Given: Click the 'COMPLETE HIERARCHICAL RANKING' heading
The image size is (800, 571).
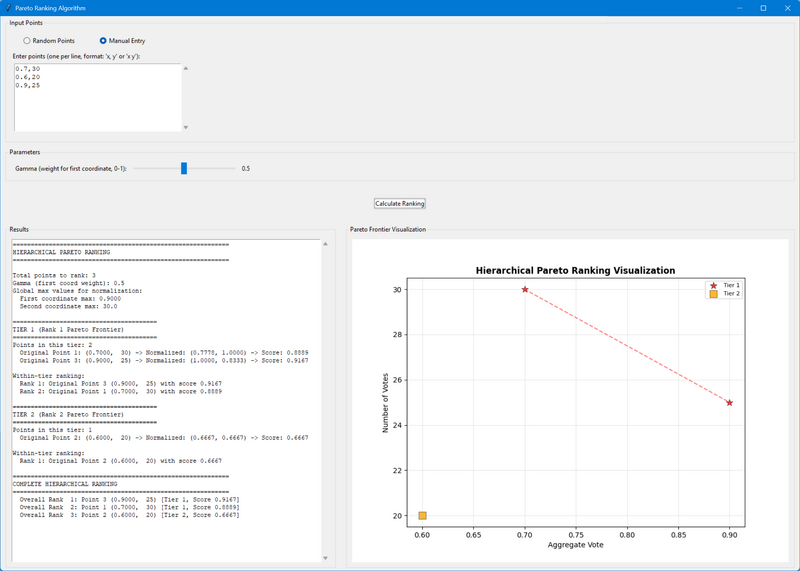Looking at the screenshot, I should [x=65, y=484].
